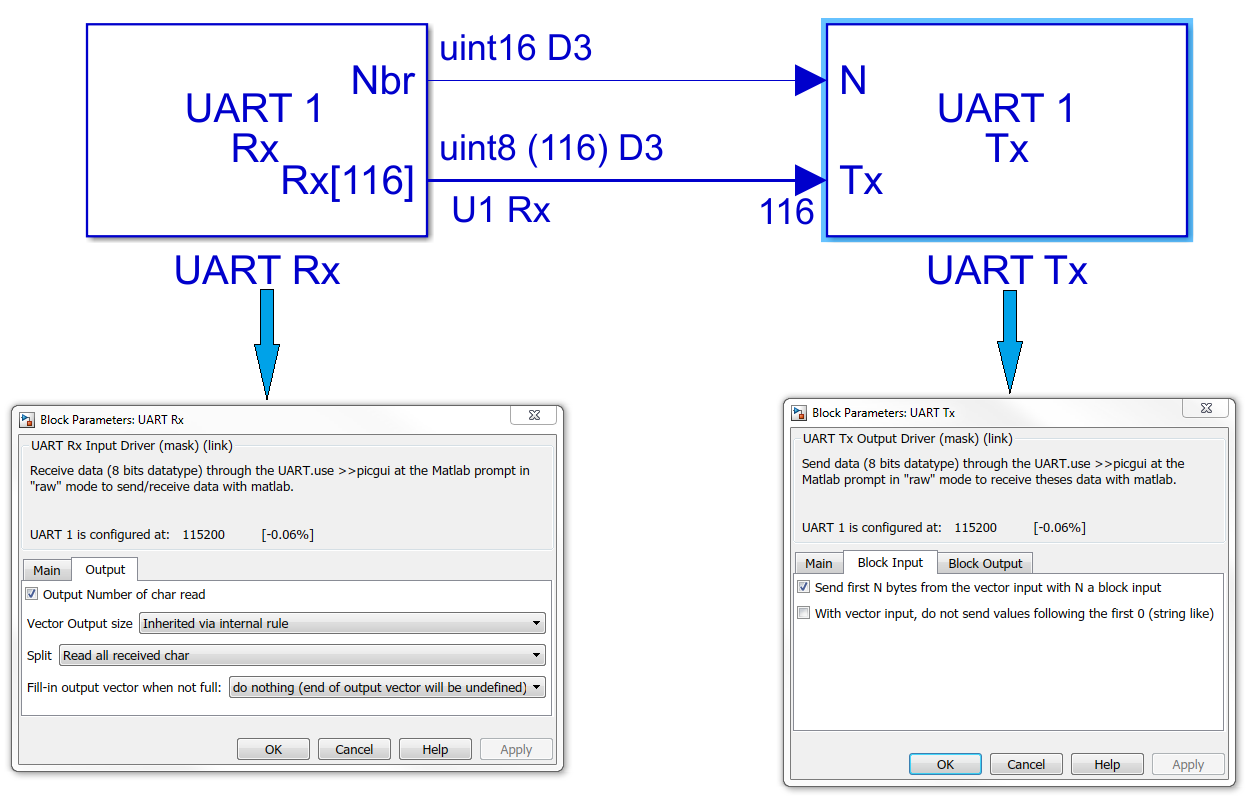Open the Main tab of UART Rx dialog
The image size is (1247, 799).
[x=46, y=569]
